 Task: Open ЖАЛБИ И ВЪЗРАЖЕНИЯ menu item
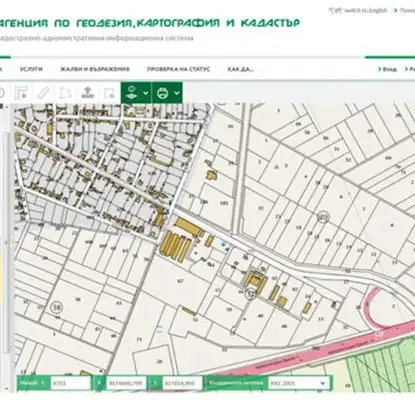coord(95,69)
